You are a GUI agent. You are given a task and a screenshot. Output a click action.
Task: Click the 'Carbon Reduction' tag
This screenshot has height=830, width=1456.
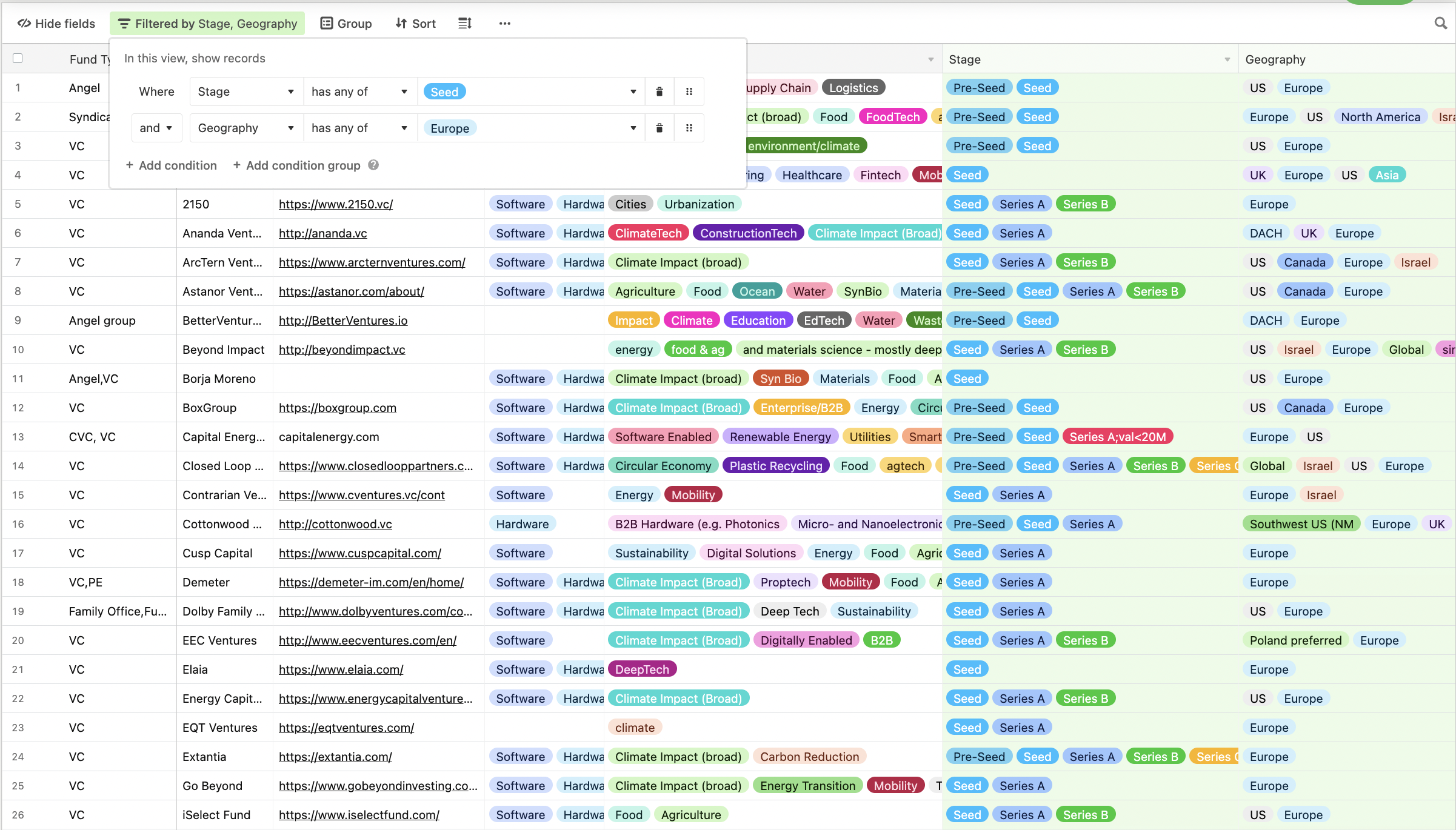[x=809, y=757]
